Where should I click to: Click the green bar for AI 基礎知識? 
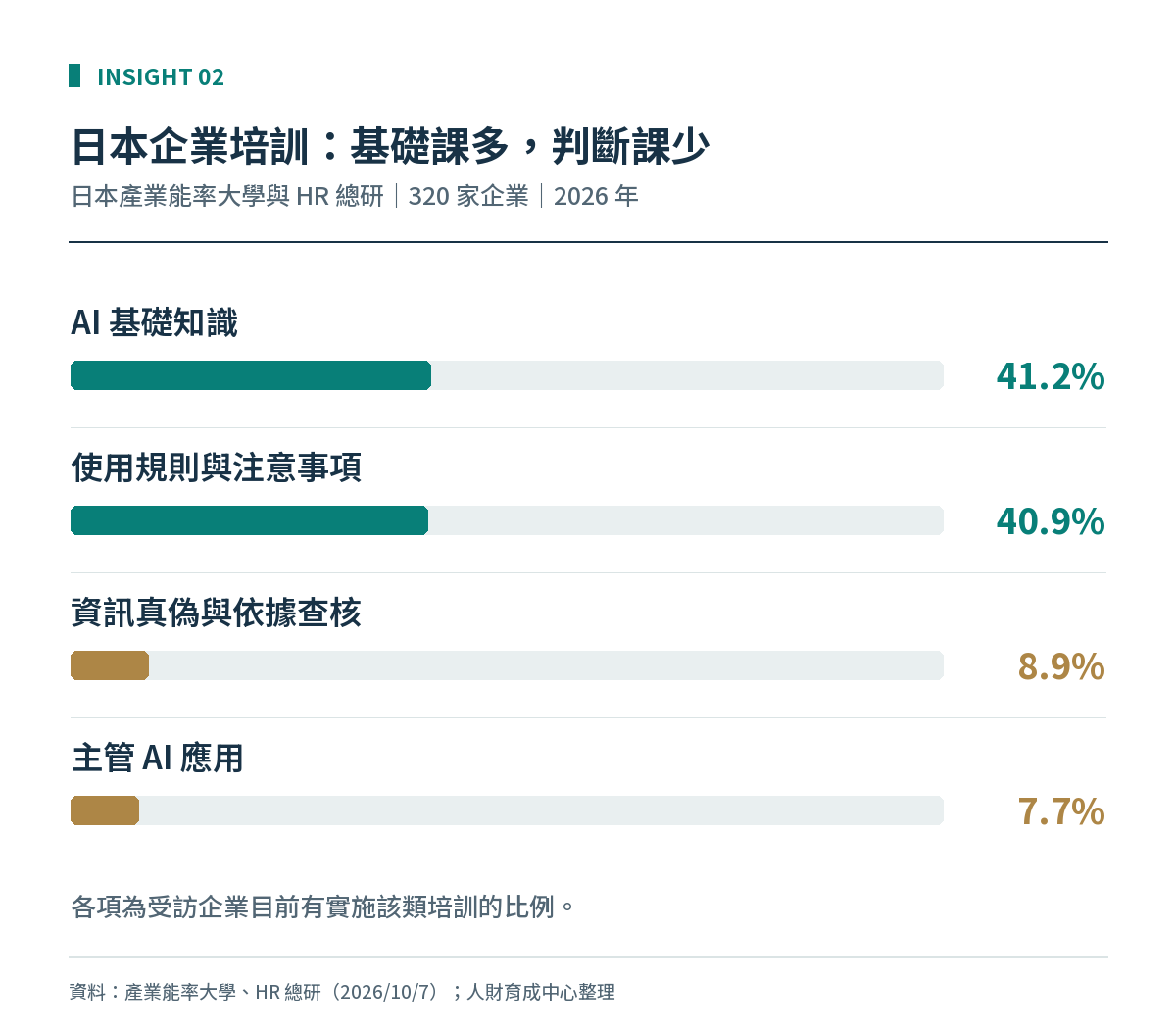point(251,375)
